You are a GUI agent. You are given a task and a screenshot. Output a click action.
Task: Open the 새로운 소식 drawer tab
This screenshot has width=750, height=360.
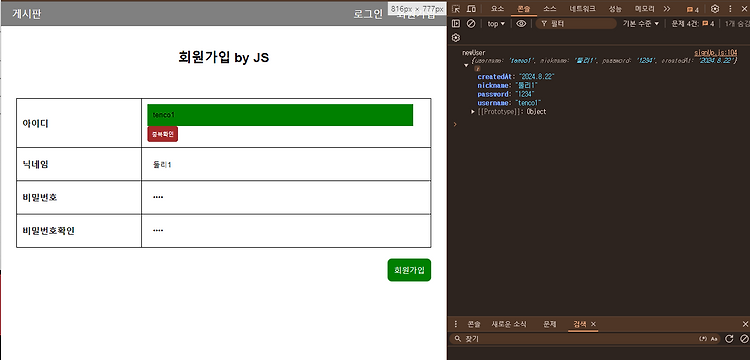[509, 324]
